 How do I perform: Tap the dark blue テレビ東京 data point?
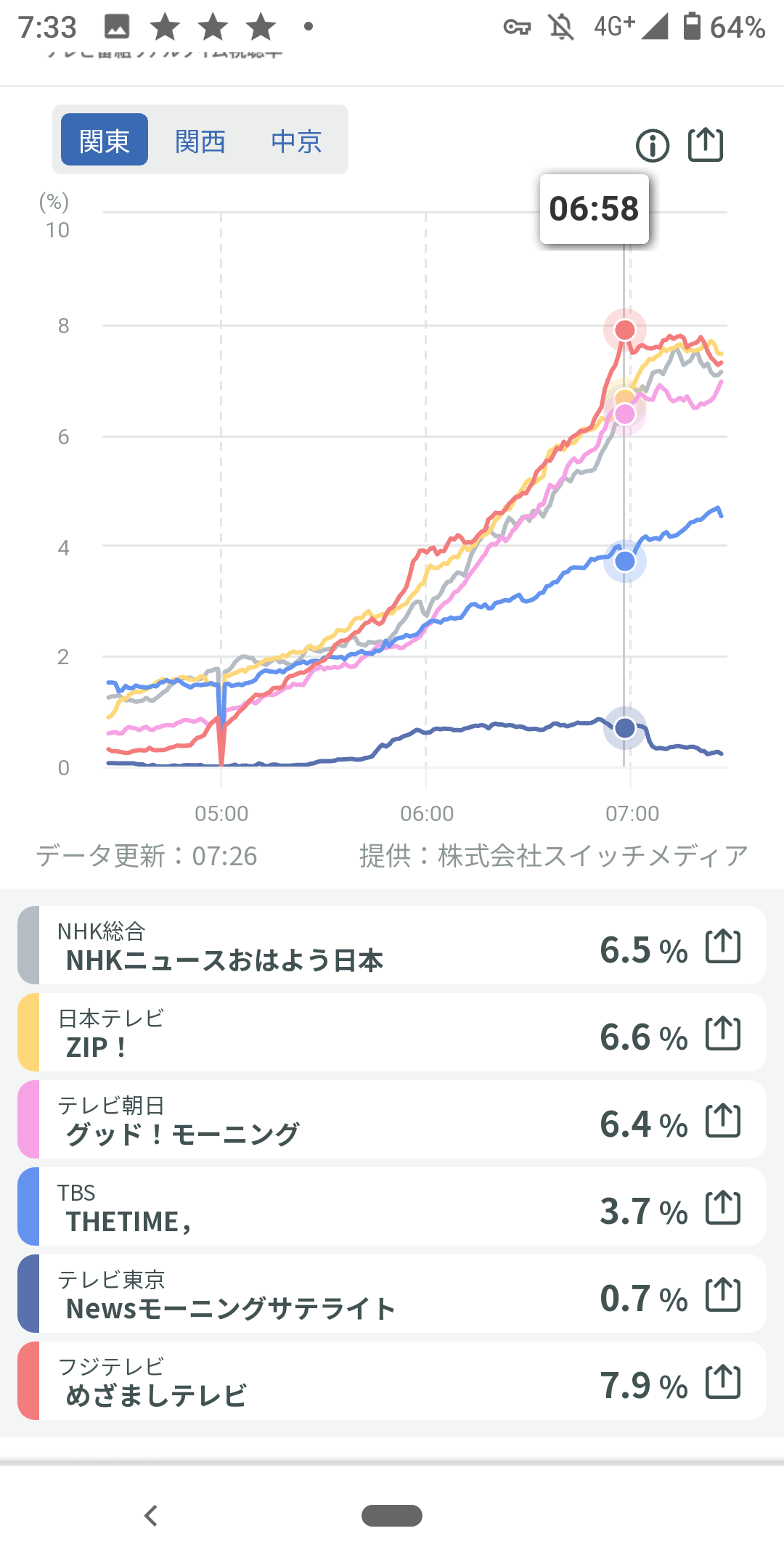(x=624, y=727)
